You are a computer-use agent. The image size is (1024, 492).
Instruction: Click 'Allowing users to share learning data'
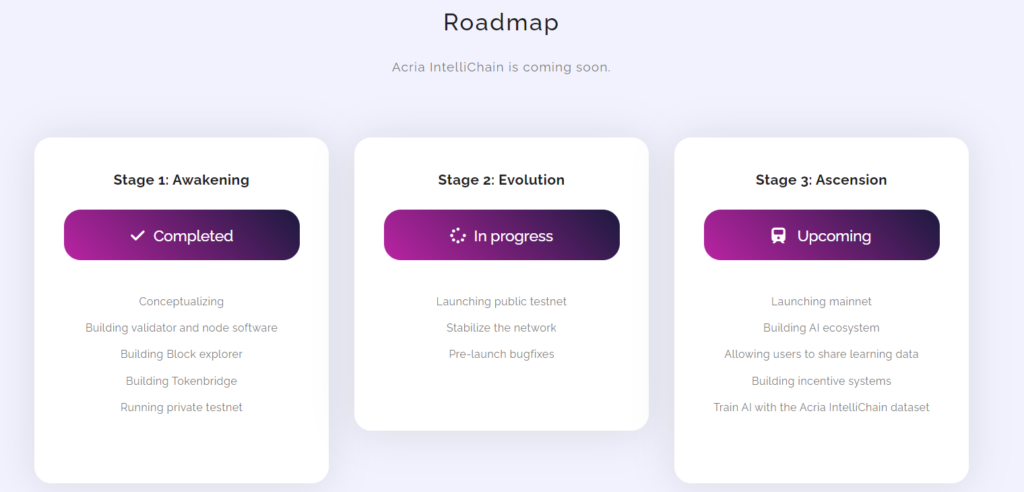[x=822, y=354]
